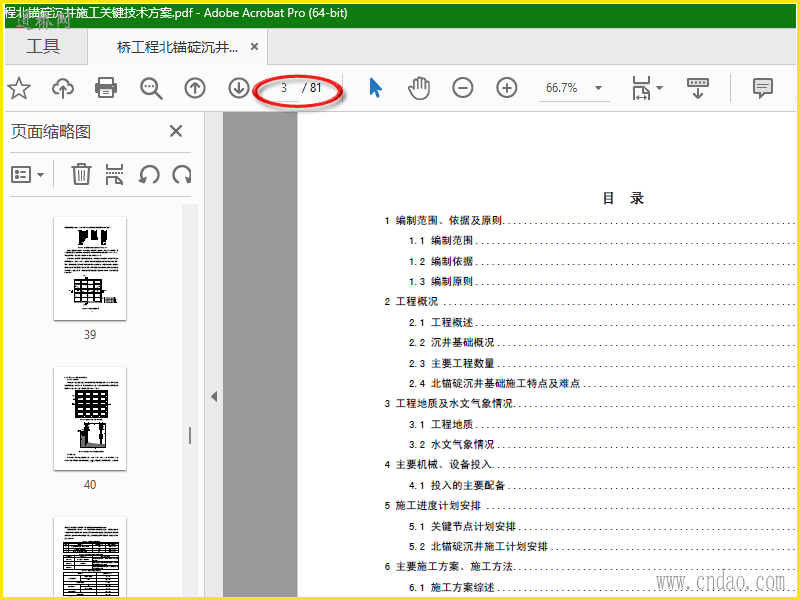Click the / 81 total page count
The height and width of the screenshot is (600, 800).
312,88
